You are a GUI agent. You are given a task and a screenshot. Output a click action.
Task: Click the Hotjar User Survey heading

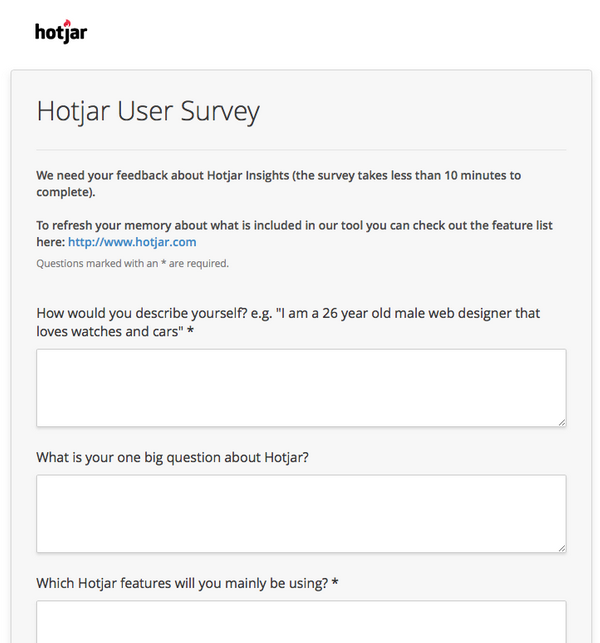[x=148, y=111]
